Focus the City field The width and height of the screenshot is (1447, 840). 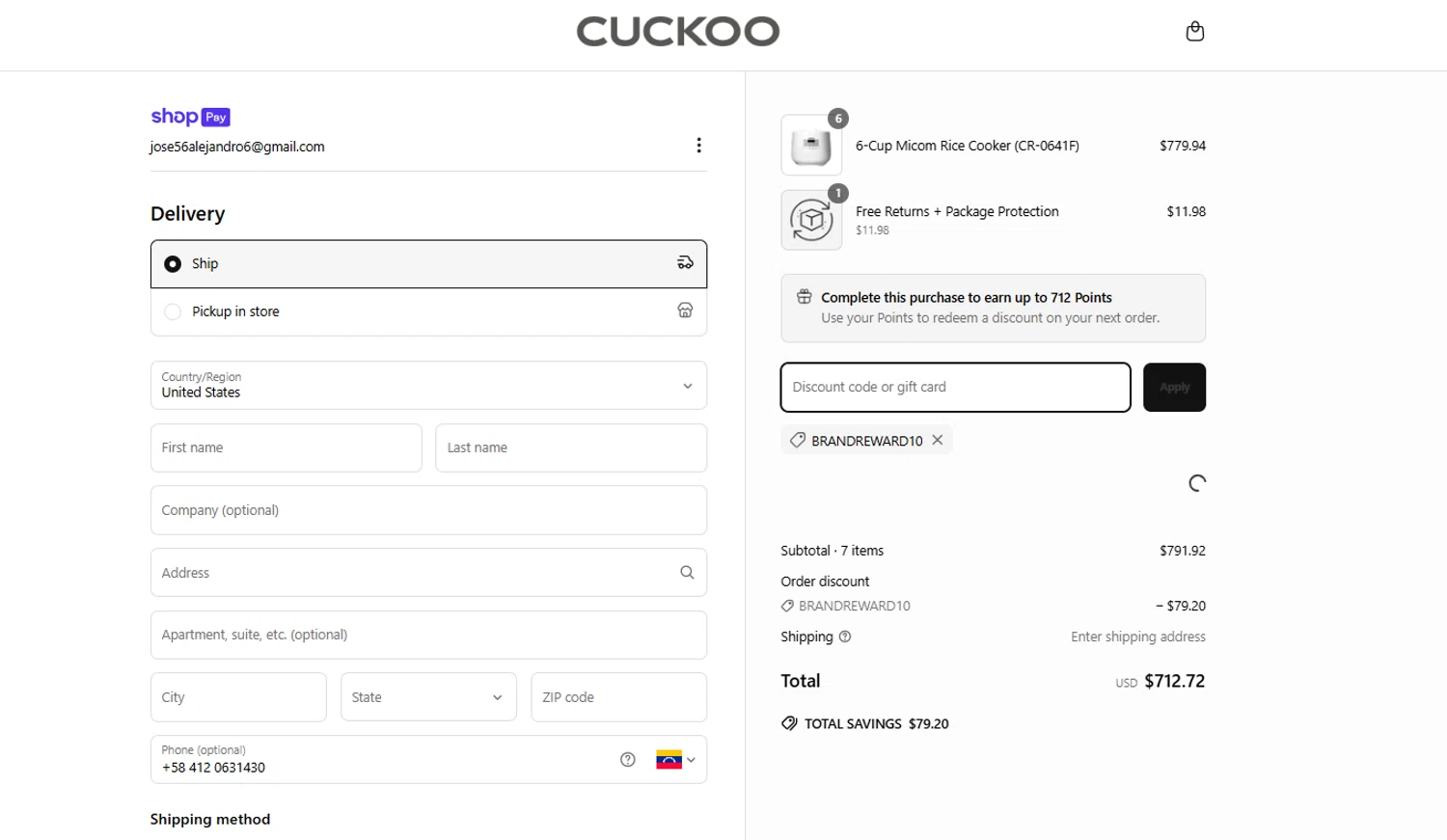238,697
